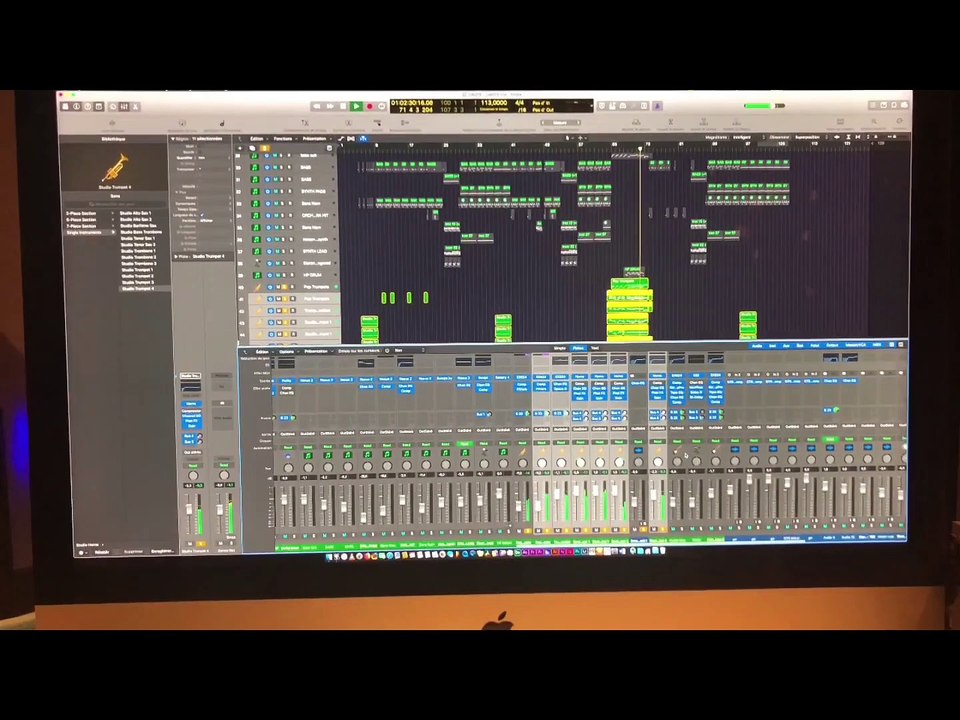Mute the SYNTH PADS track

[277, 192]
